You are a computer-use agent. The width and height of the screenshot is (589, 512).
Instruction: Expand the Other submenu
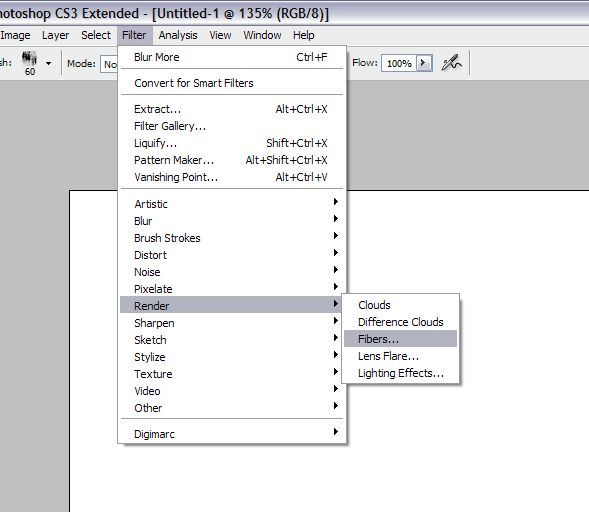point(231,408)
